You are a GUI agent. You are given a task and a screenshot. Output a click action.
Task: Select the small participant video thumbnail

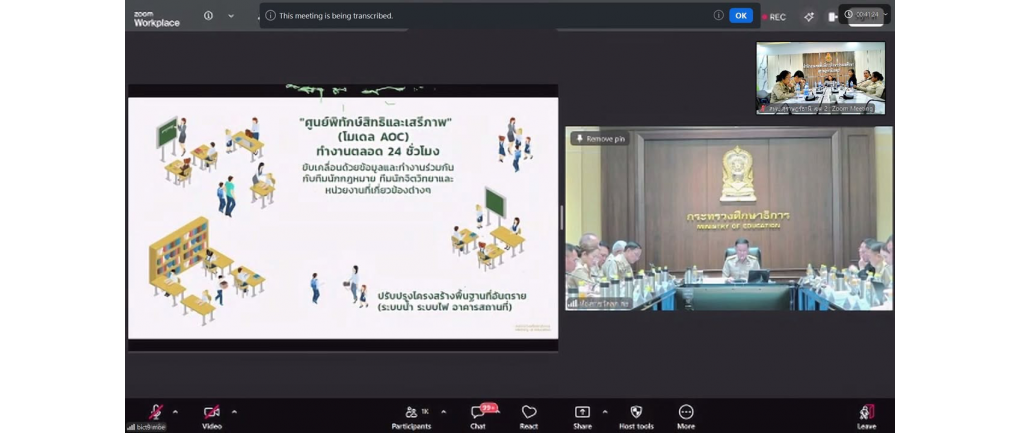[820, 77]
